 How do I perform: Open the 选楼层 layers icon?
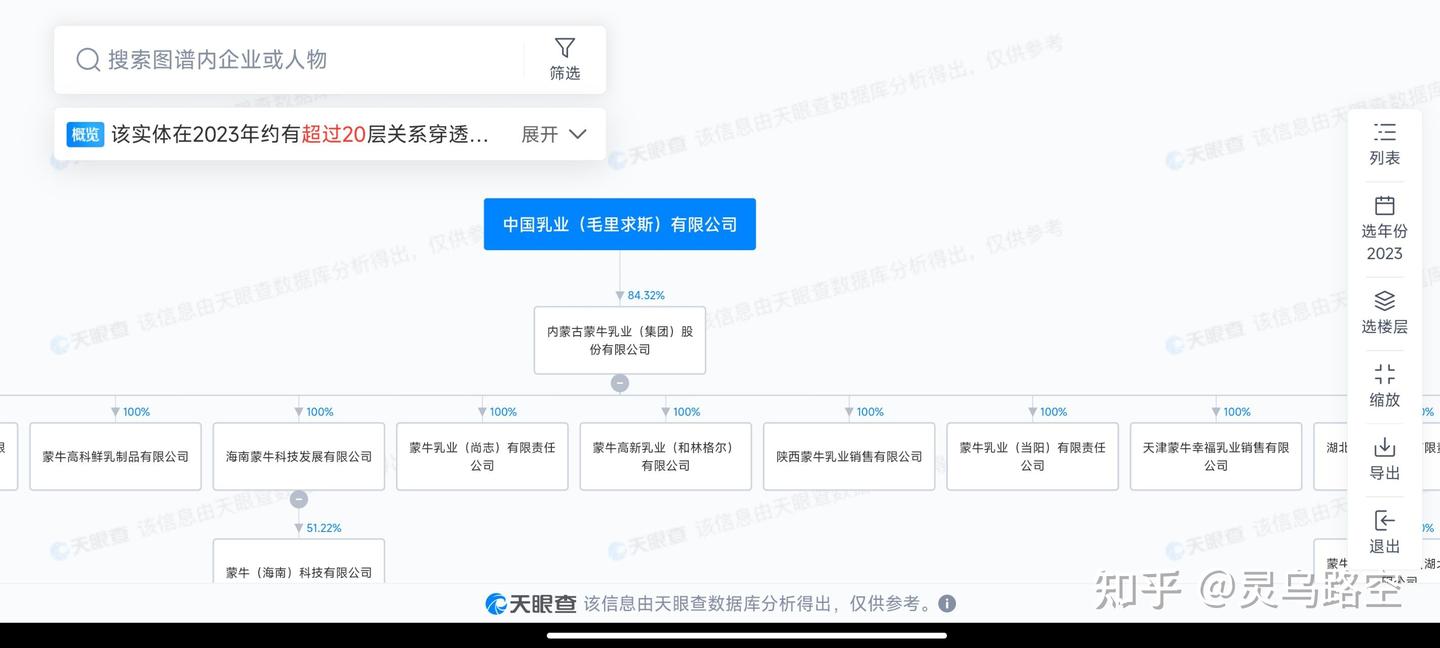pos(1385,301)
